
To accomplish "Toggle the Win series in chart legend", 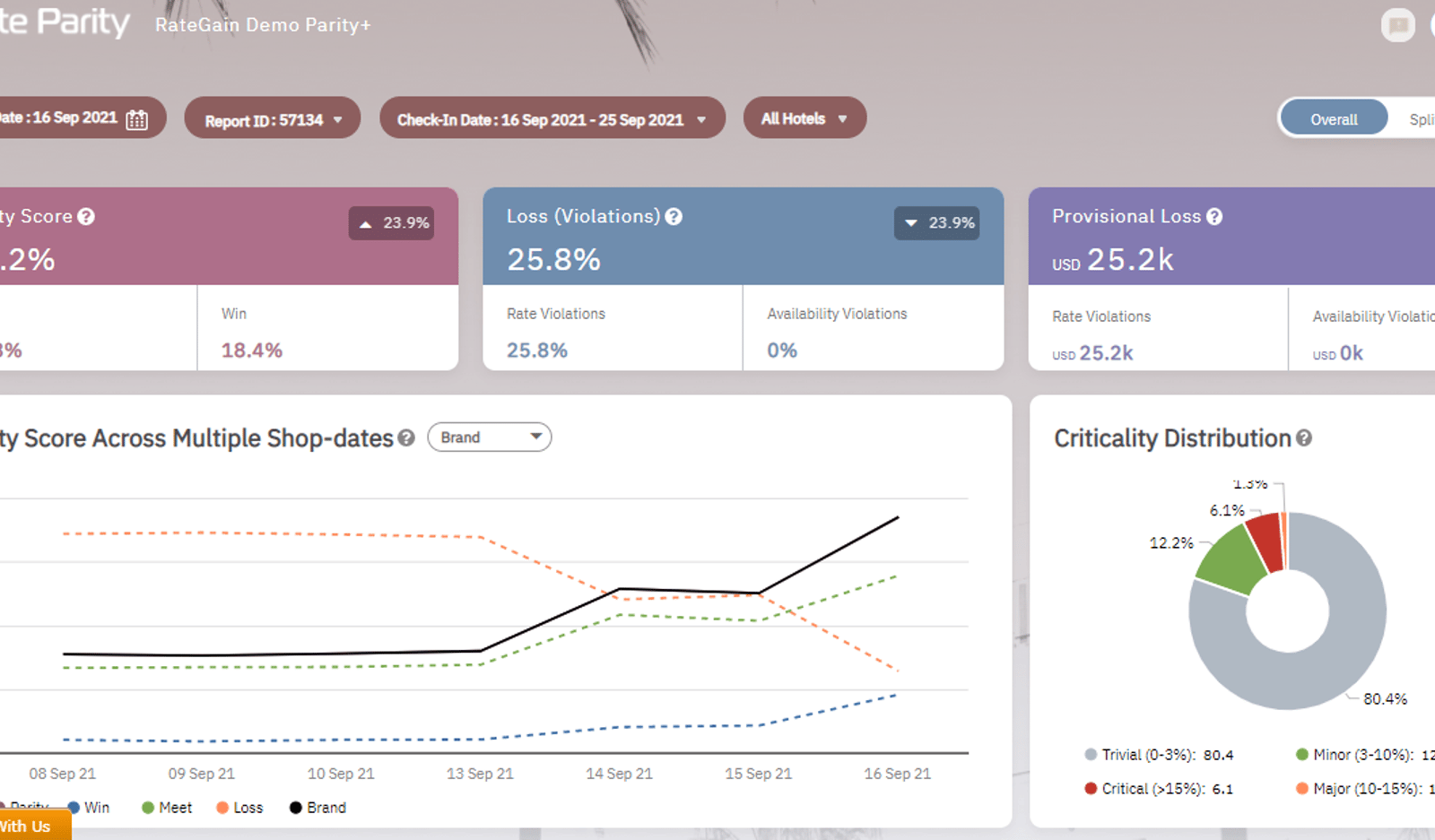I will (x=88, y=807).
